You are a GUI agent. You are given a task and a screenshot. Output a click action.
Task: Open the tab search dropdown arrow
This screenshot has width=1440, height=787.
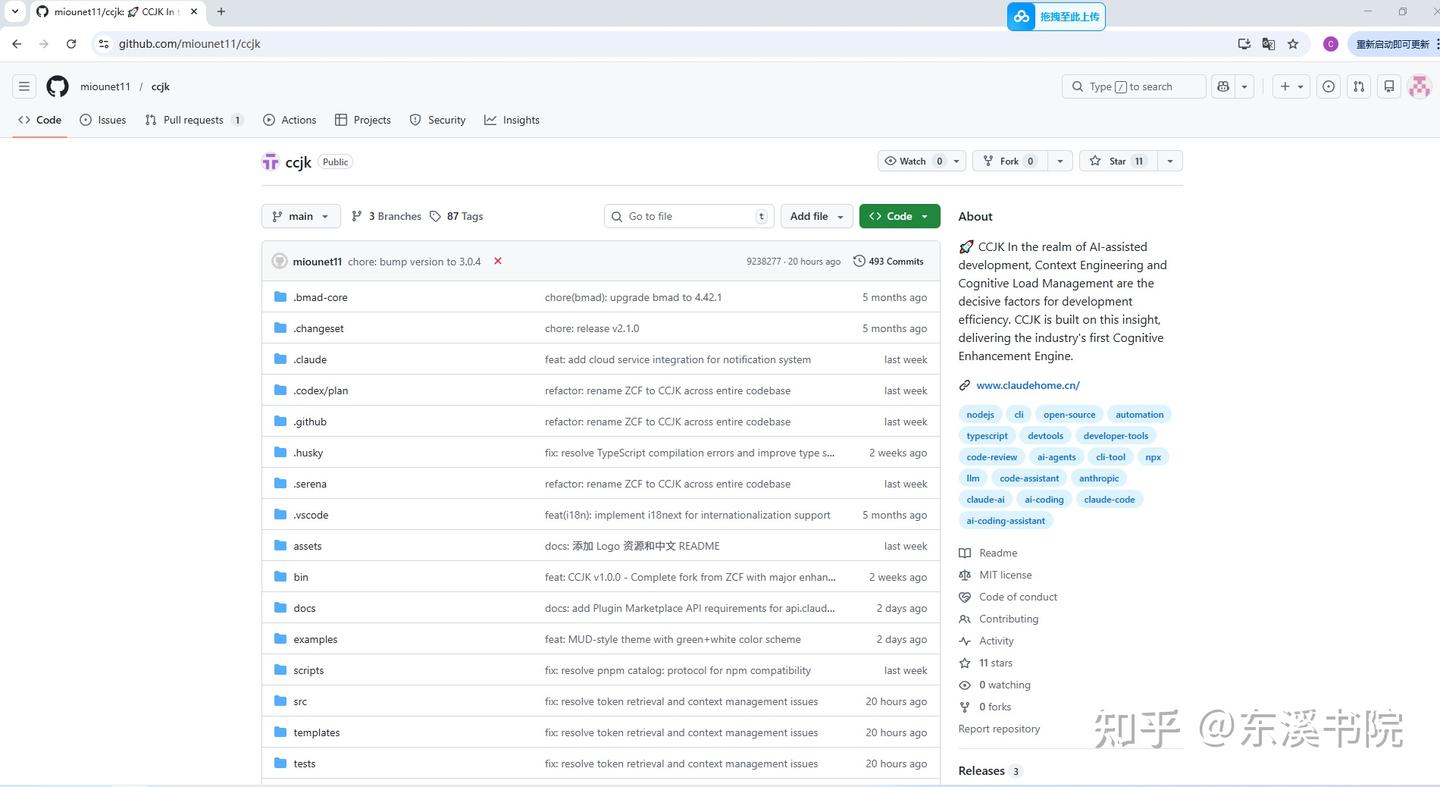15,12
